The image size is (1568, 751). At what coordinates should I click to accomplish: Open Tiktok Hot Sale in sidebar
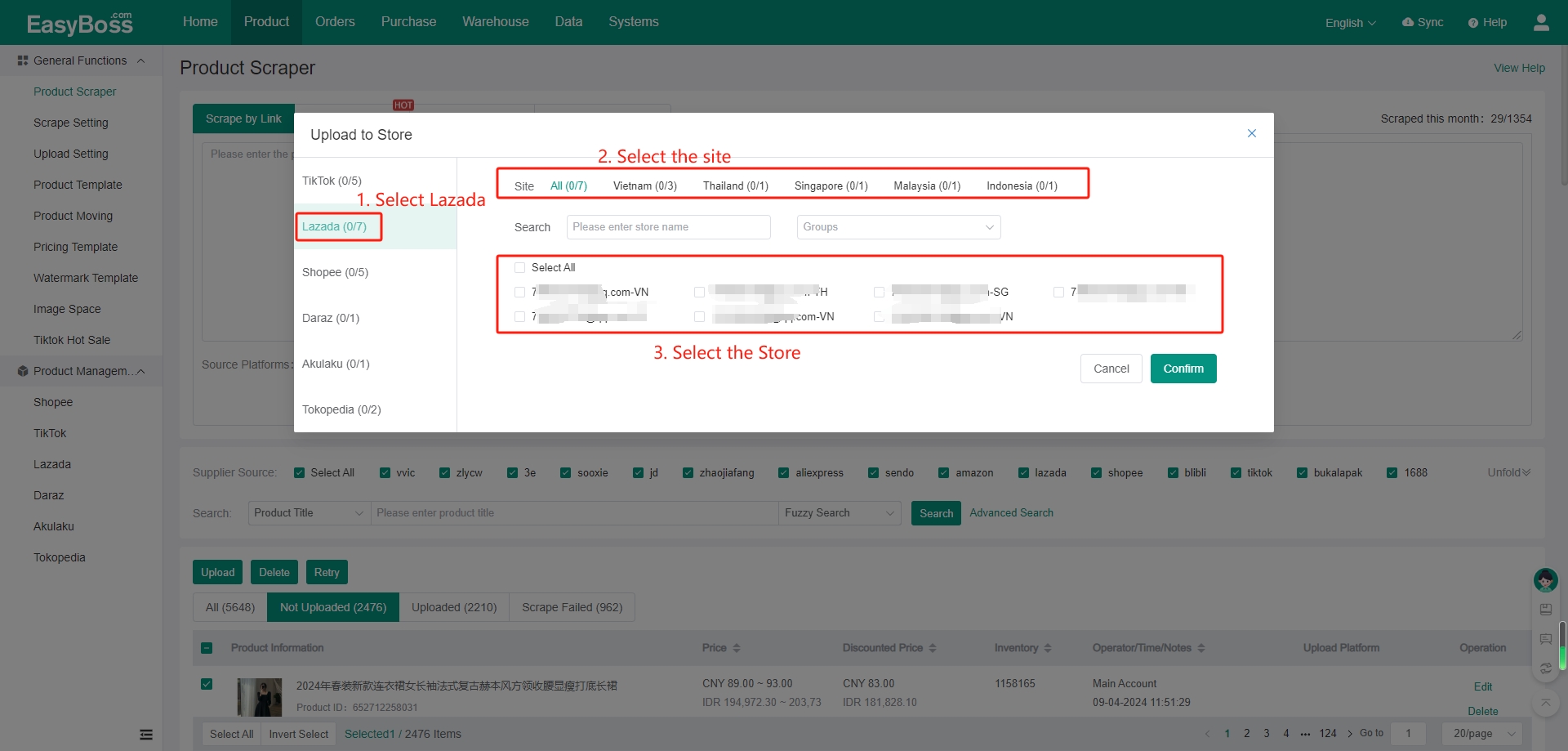[72, 340]
